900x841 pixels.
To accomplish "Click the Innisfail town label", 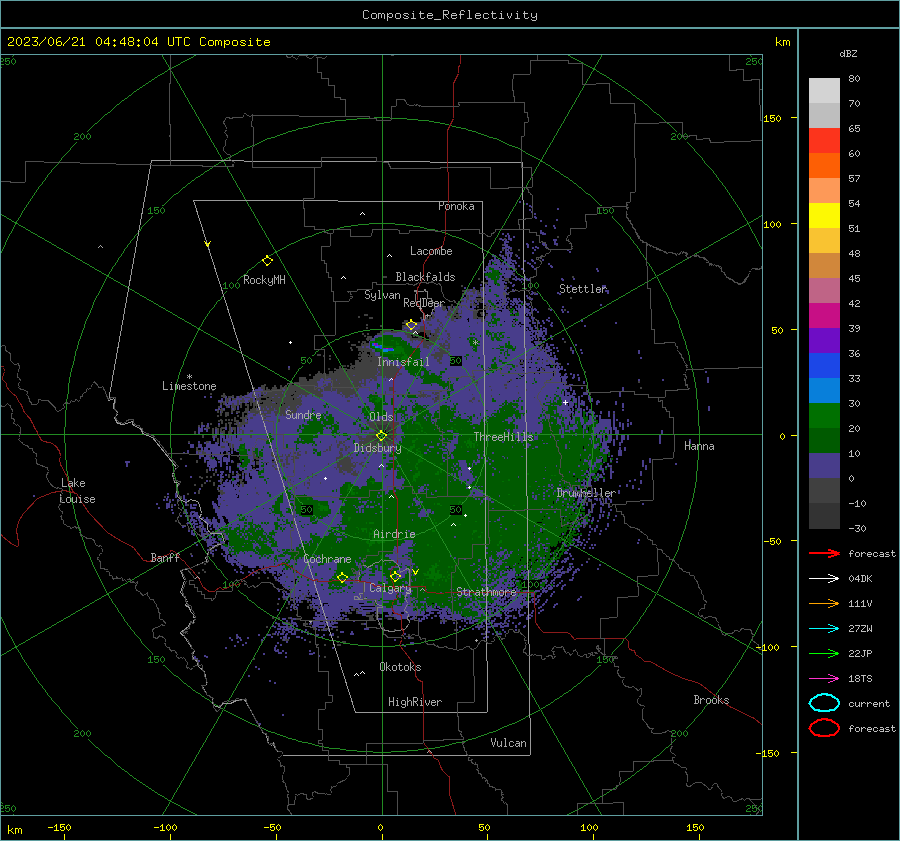I will 403,362.
